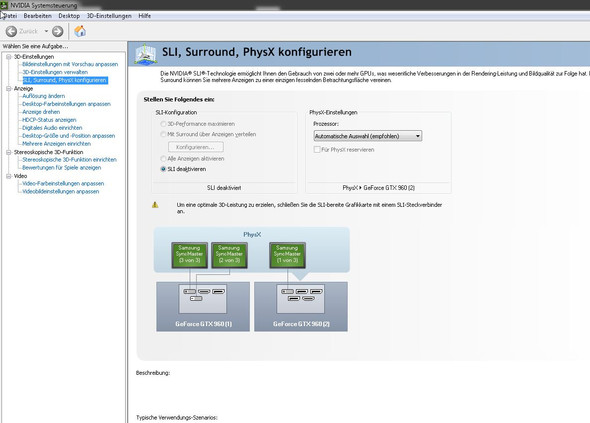
Task: Open Digitales Audio einrichten
Action: tap(52, 128)
